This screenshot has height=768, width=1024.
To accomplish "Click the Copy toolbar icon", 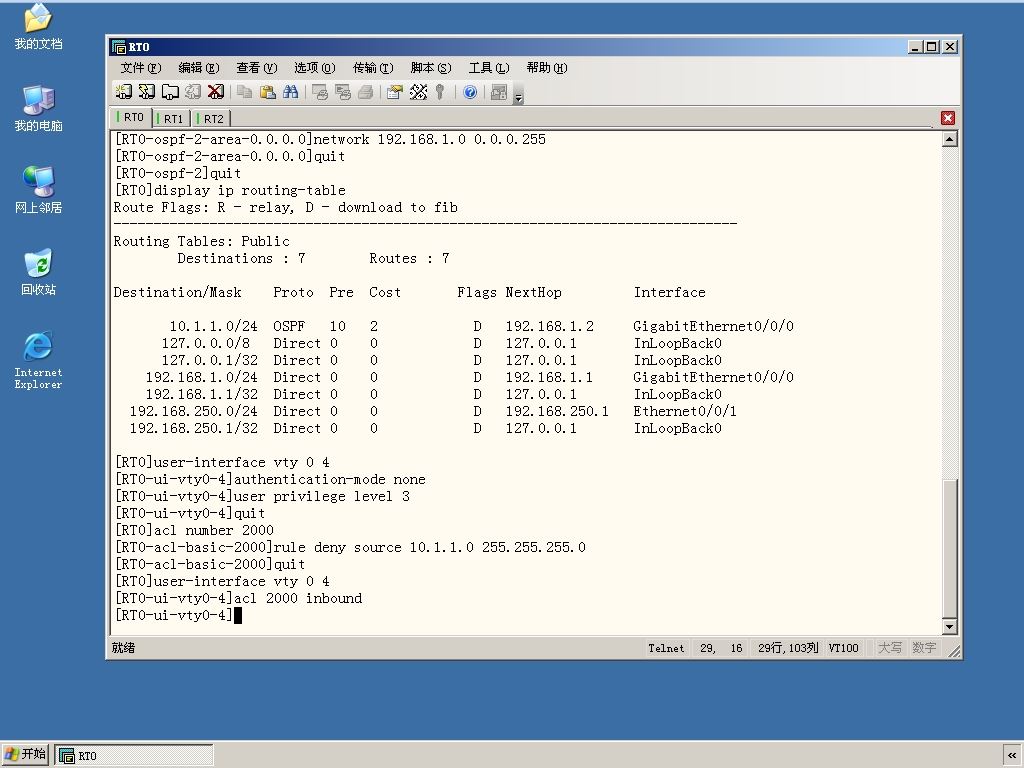I will pos(244,92).
